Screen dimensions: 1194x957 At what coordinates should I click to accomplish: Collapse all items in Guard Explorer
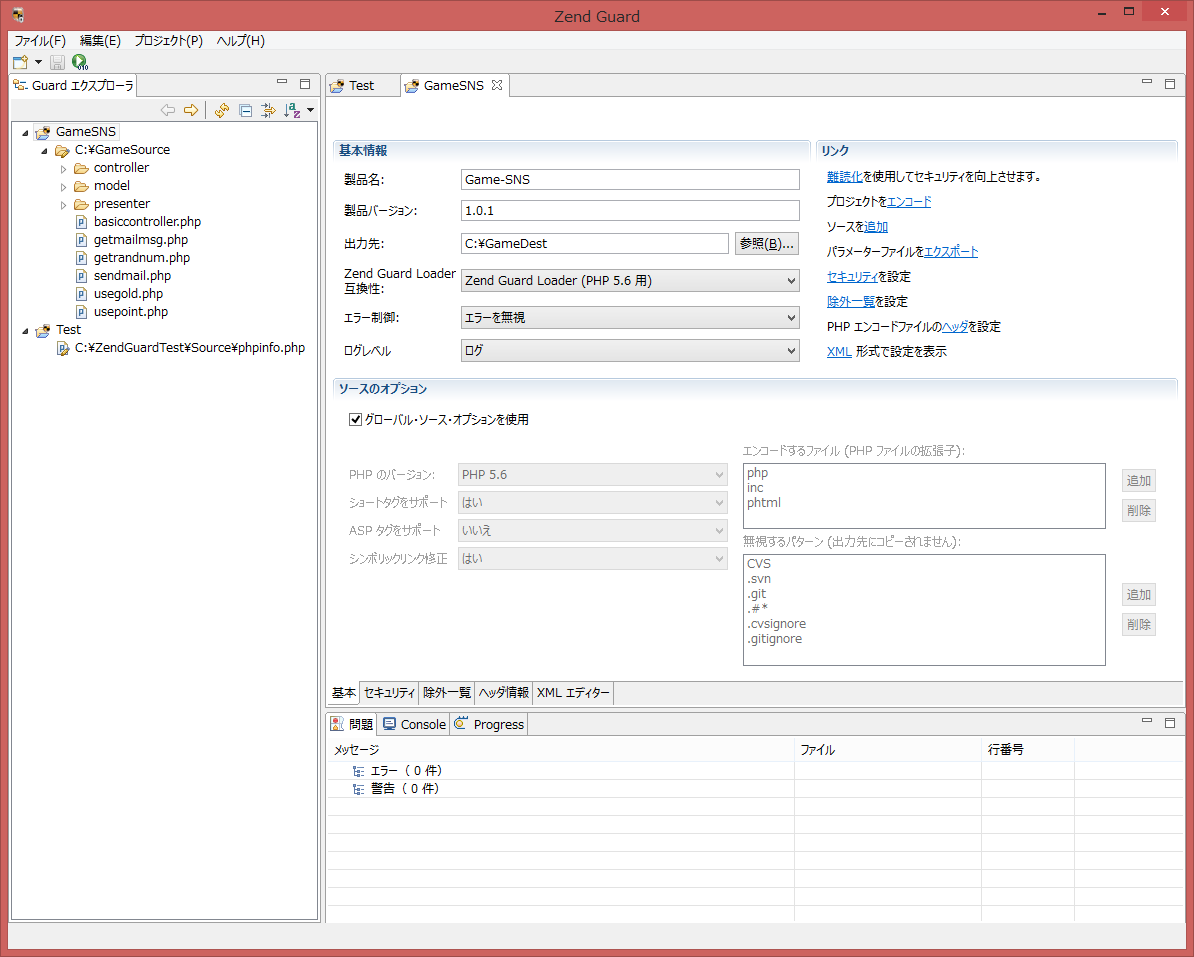click(x=245, y=110)
